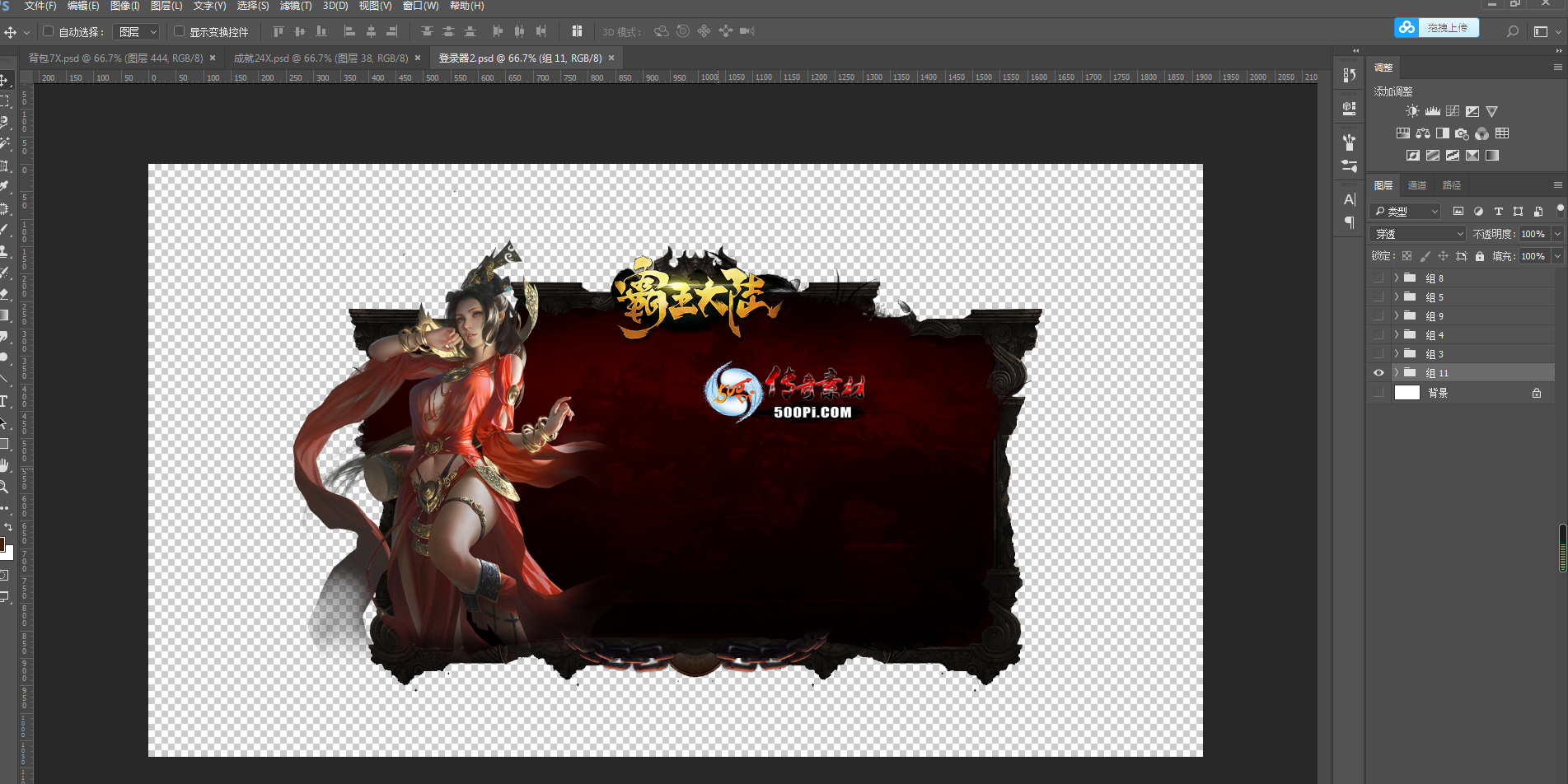Add a Levels adjustment

(x=1433, y=111)
